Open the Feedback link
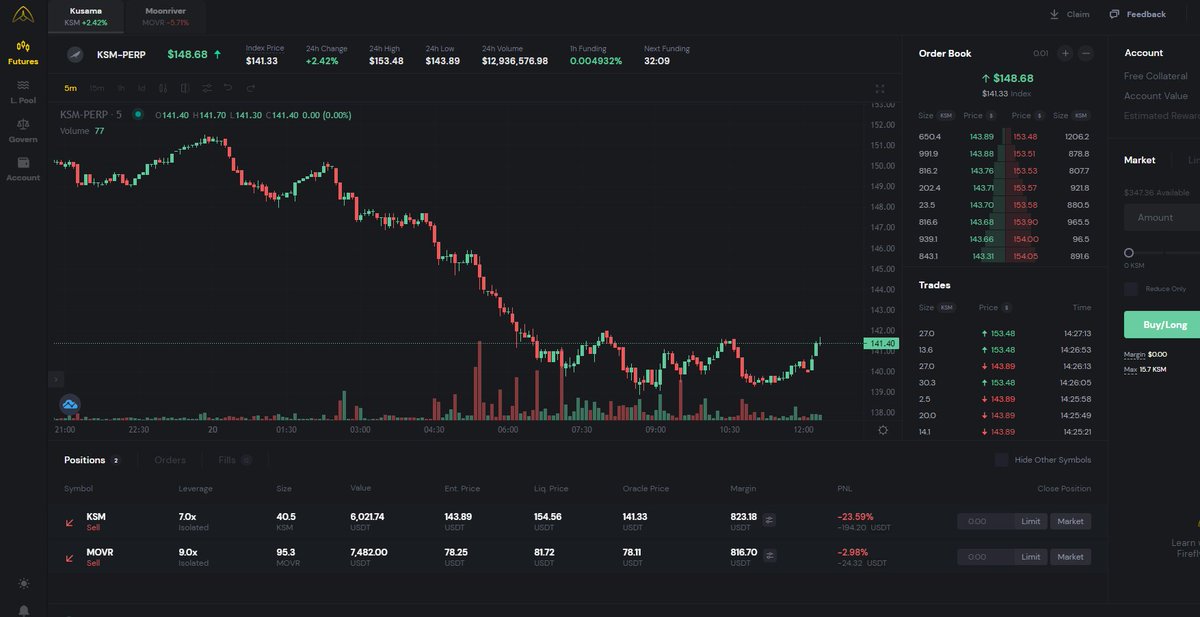This screenshot has height=617, width=1200. (1137, 14)
